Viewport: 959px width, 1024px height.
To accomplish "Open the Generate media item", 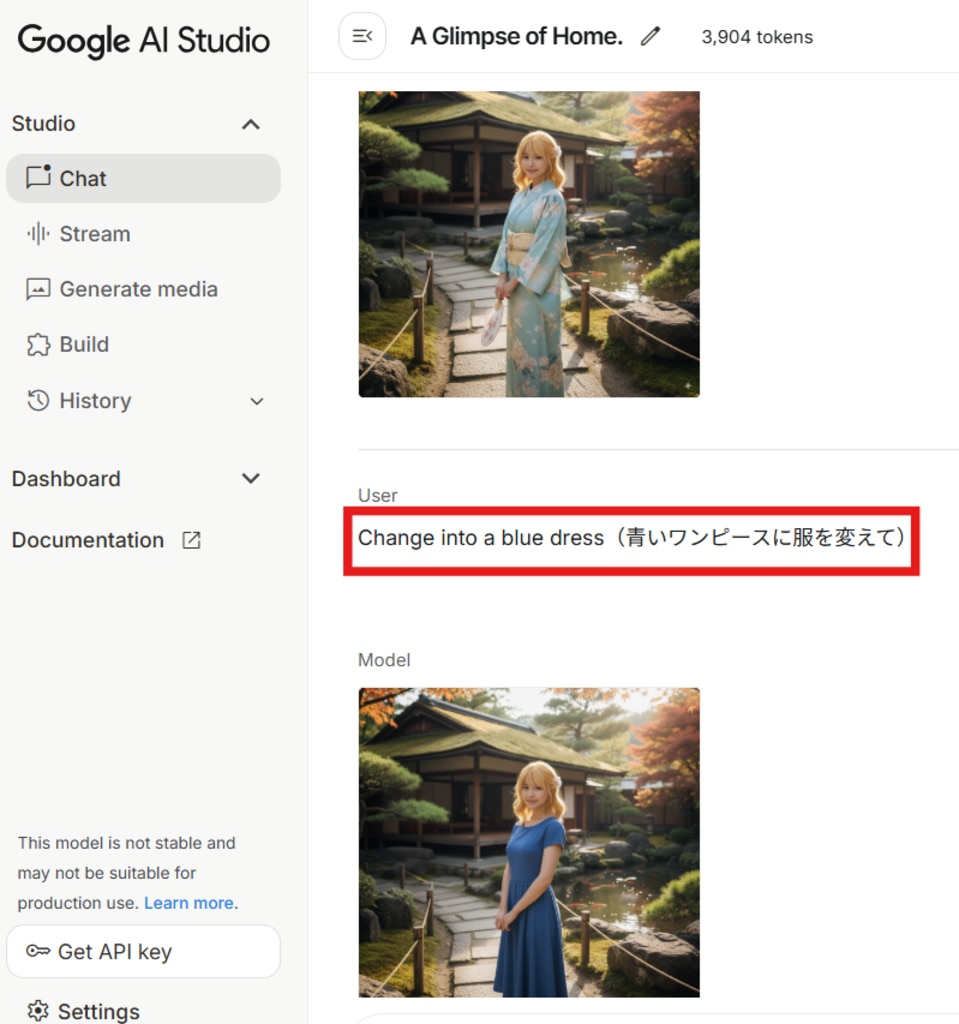I will (x=143, y=289).
